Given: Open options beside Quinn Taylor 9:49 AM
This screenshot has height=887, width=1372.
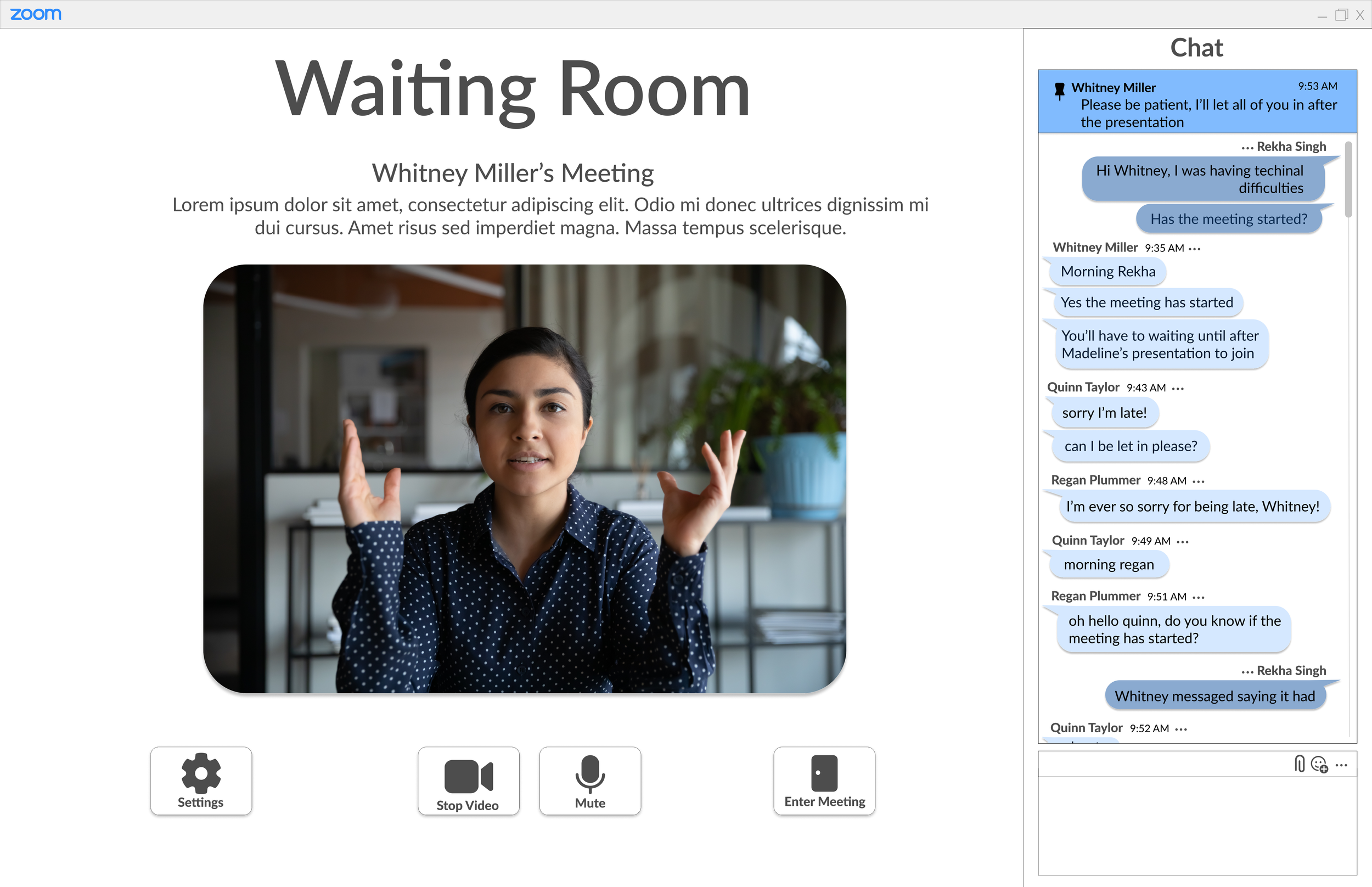Looking at the screenshot, I should (x=1183, y=542).
